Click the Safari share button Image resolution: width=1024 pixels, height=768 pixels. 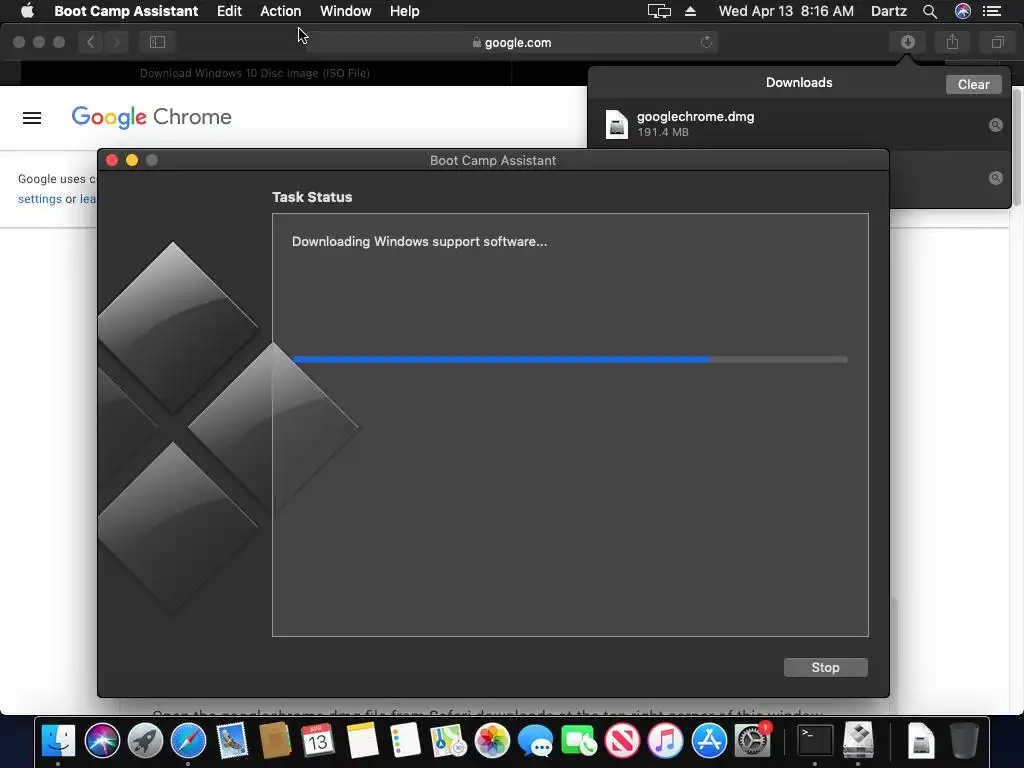tap(952, 42)
